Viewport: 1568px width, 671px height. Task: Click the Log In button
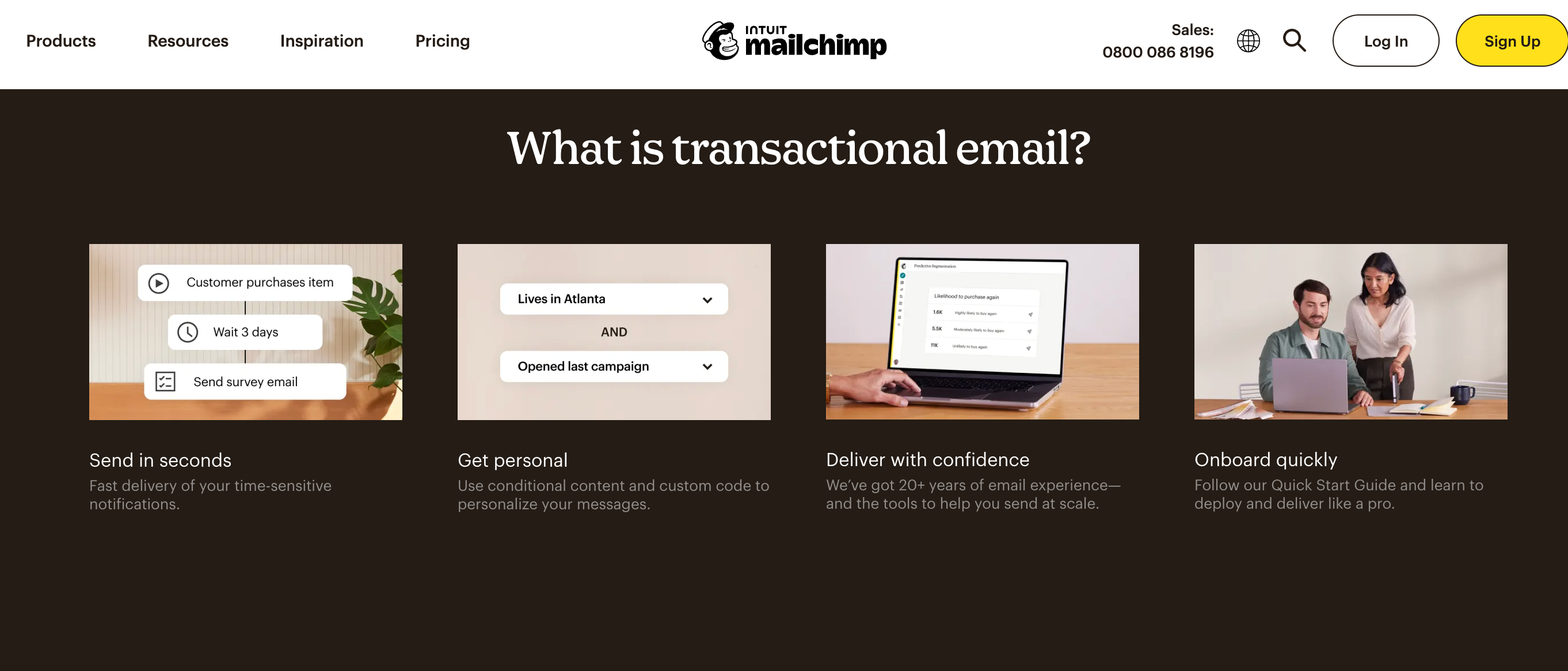[x=1385, y=41]
